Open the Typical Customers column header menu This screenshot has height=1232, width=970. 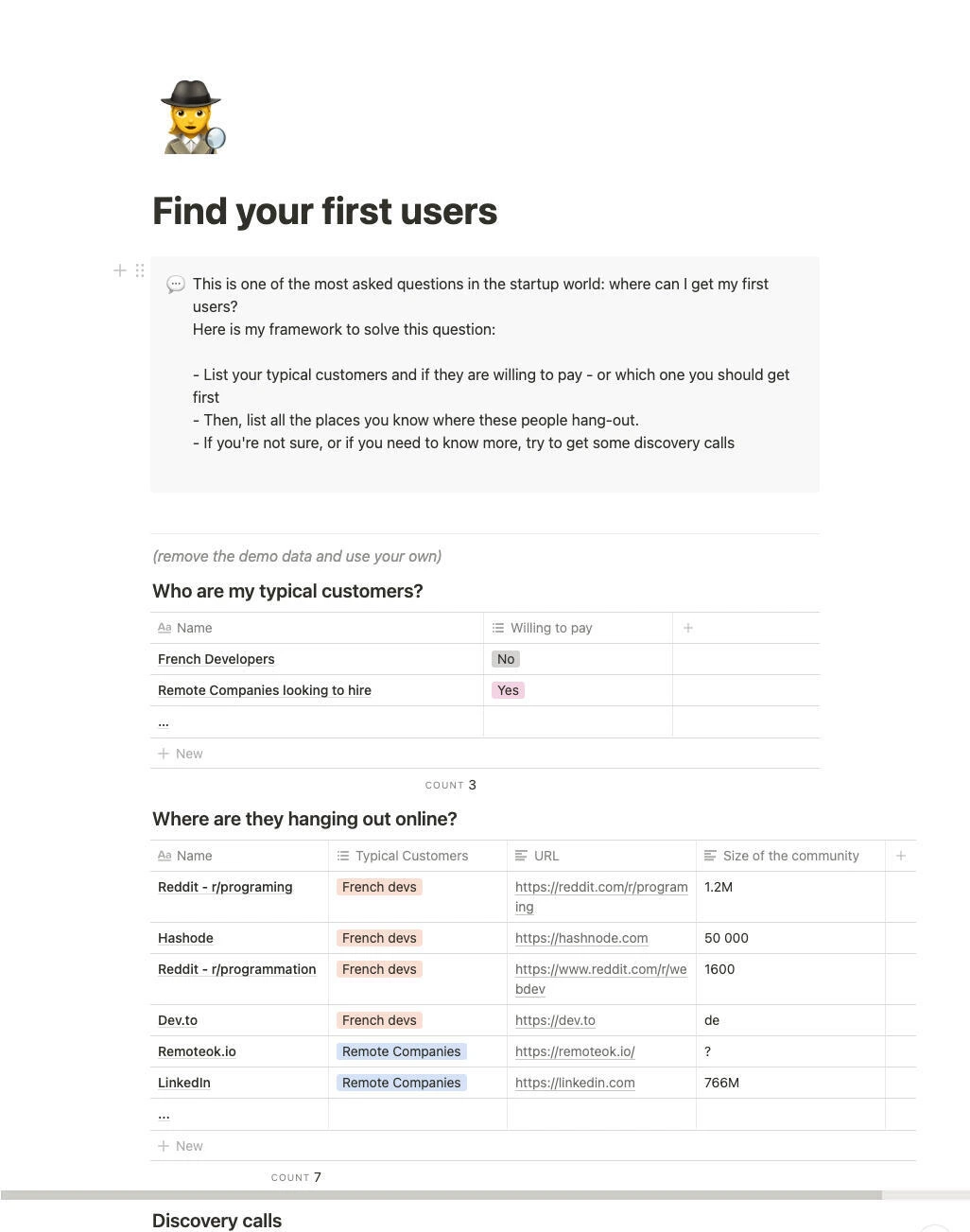(411, 856)
